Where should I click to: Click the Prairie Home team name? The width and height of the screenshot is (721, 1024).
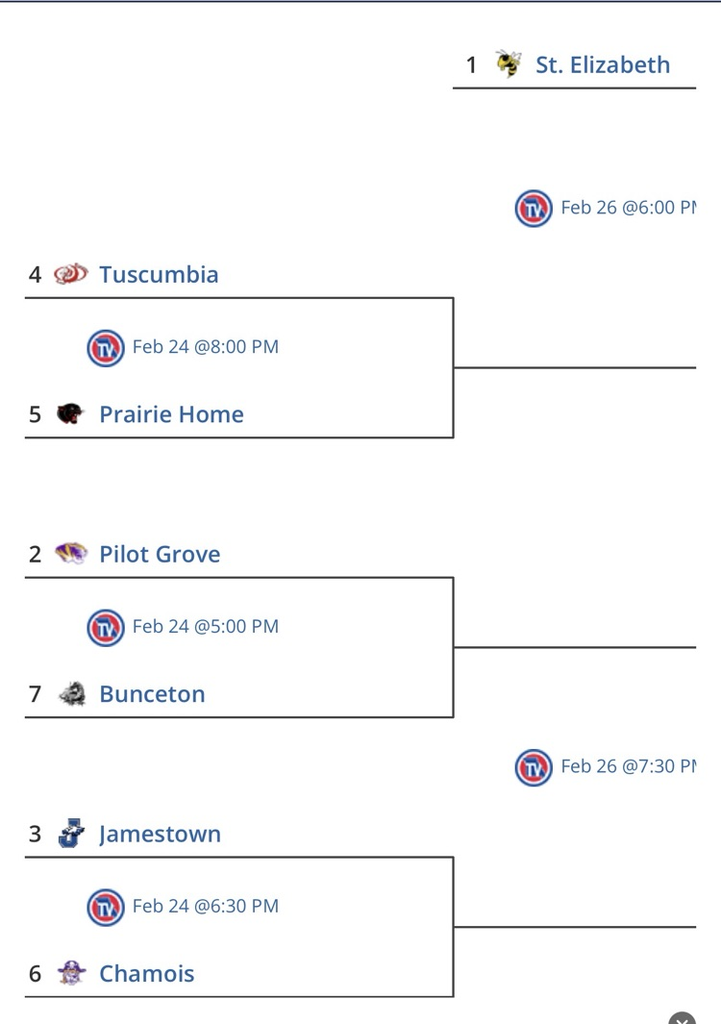[x=171, y=414]
